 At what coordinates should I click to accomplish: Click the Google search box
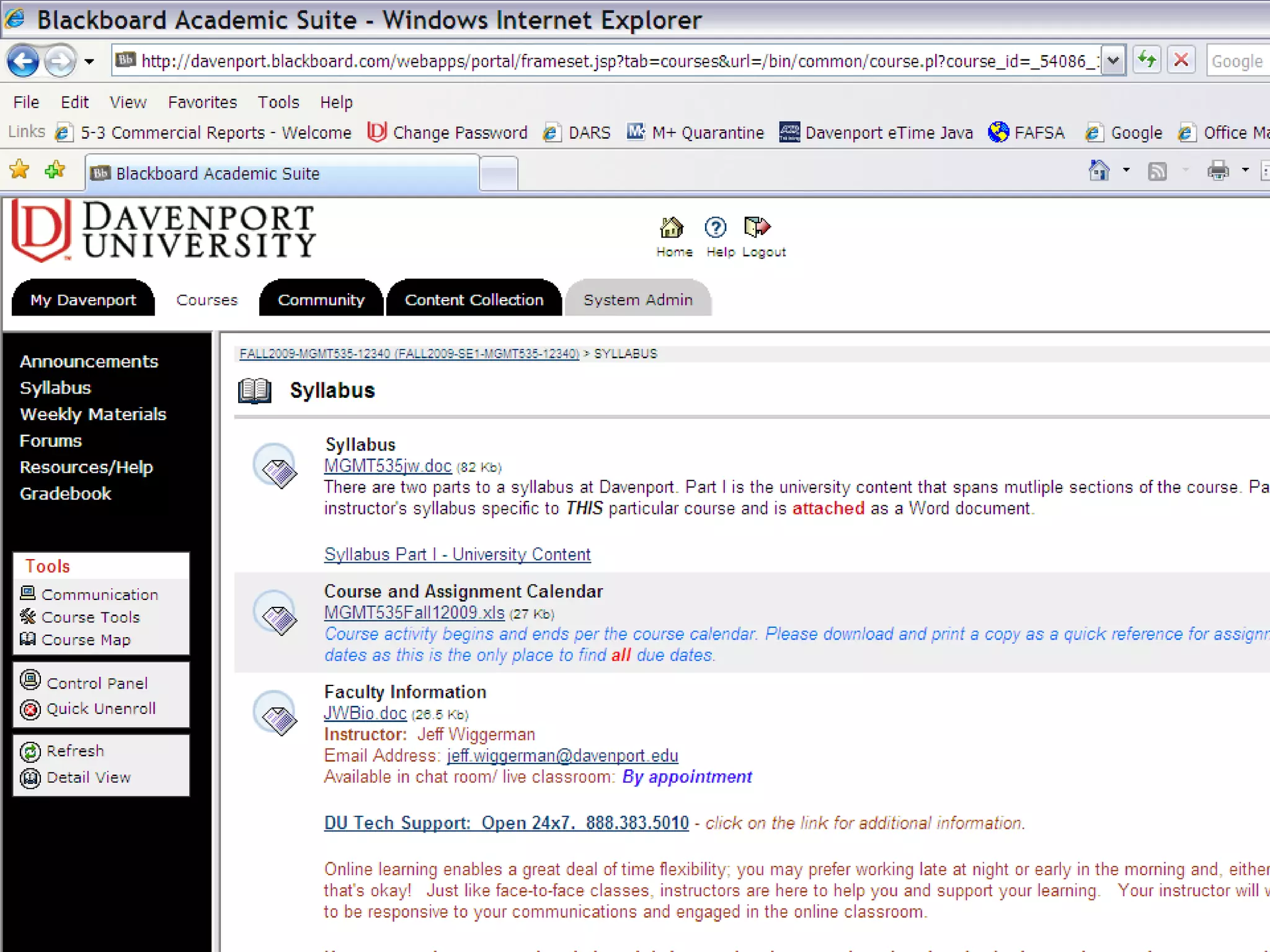1237,61
